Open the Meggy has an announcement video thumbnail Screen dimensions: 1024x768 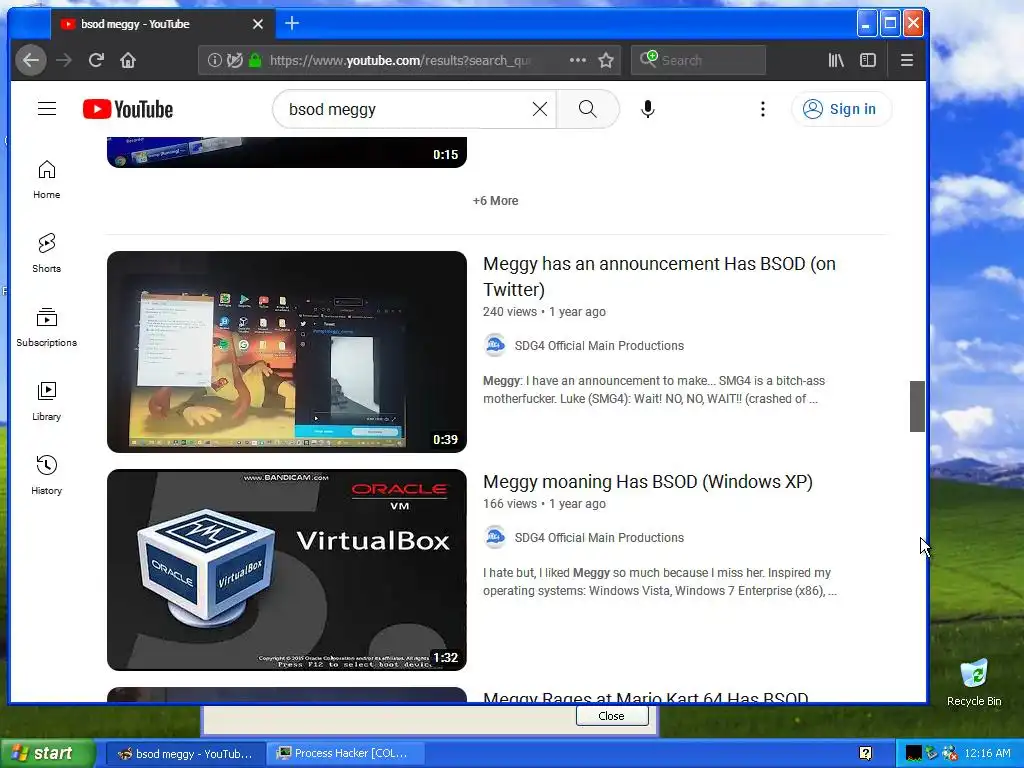point(287,352)
